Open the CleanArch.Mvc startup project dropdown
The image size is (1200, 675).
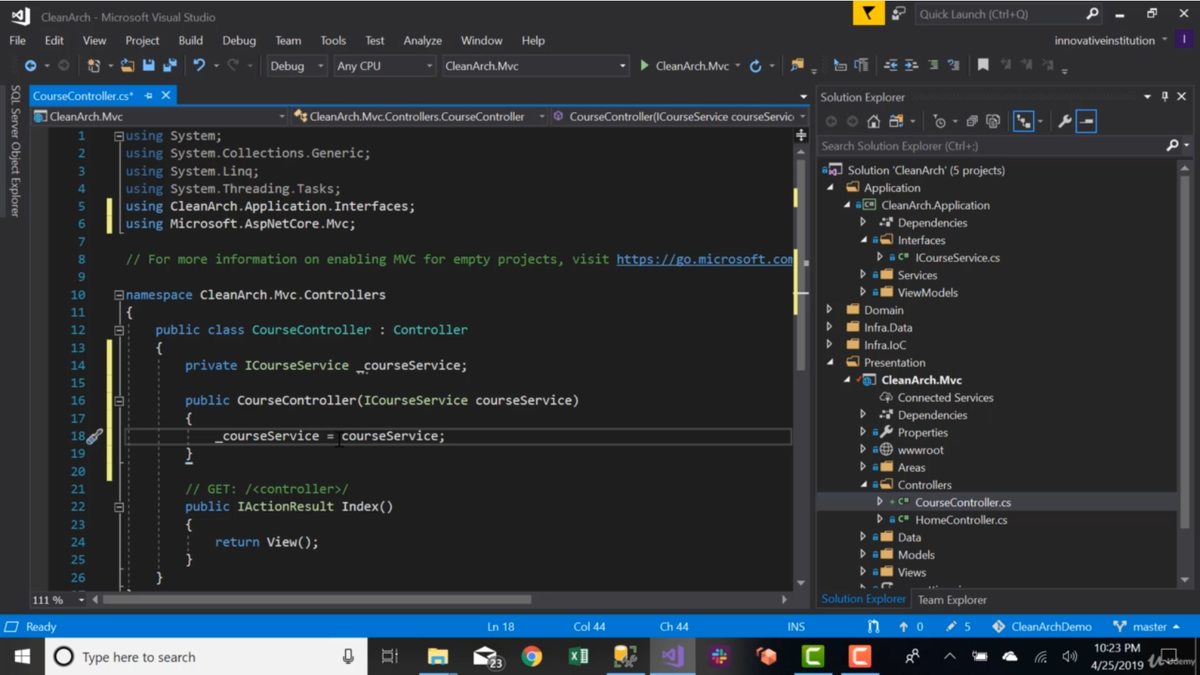point(535,66)
